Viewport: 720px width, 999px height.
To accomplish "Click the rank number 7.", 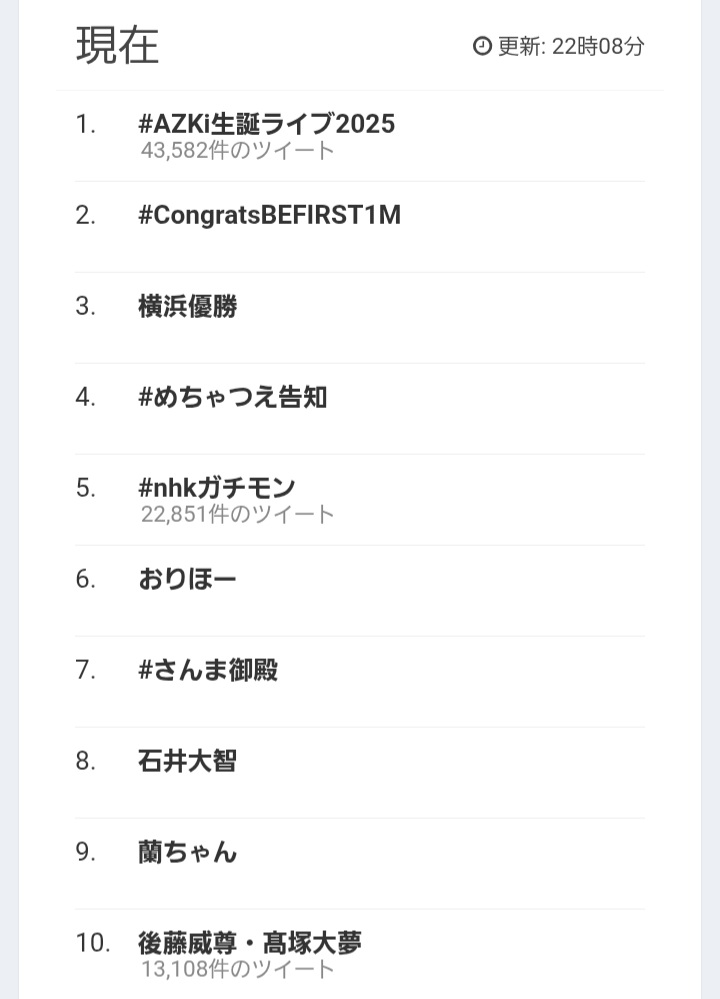I will coord(85,670).
